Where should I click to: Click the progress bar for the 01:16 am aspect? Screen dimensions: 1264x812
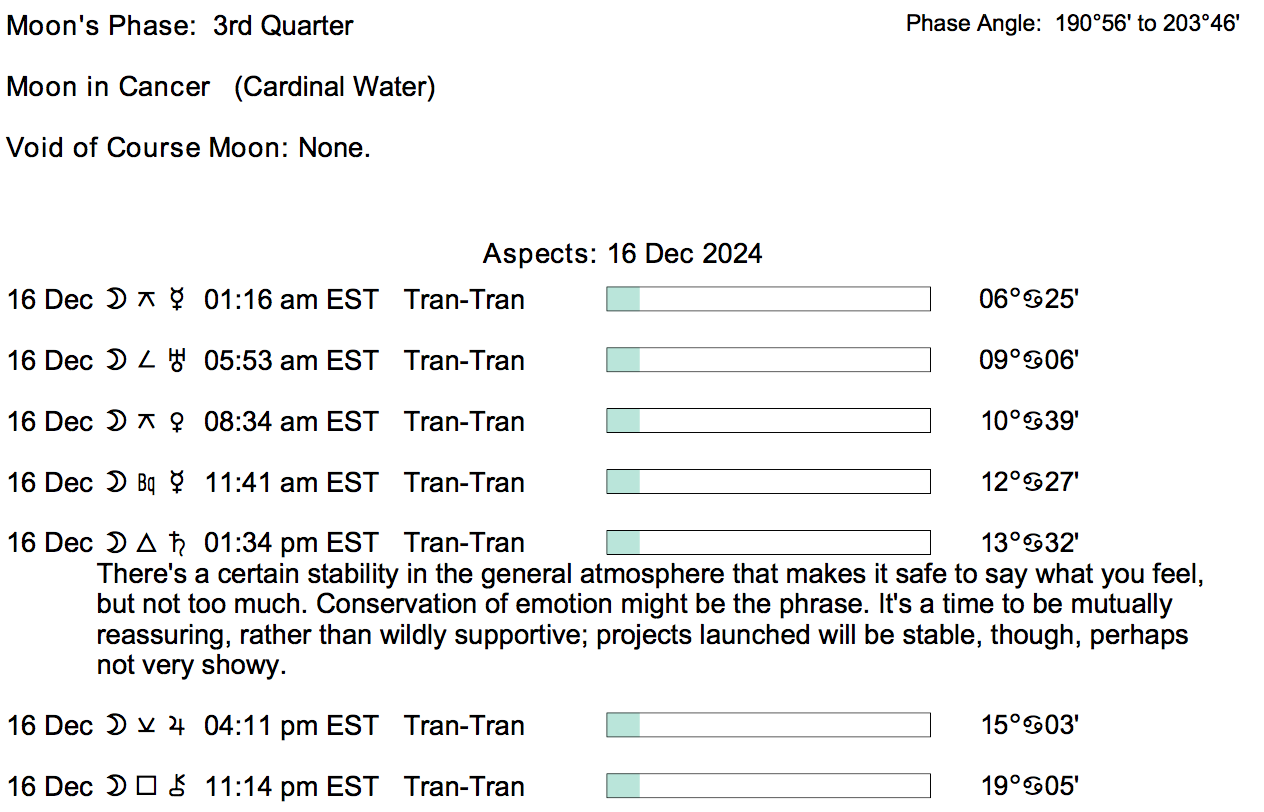(x=768, y=300)
